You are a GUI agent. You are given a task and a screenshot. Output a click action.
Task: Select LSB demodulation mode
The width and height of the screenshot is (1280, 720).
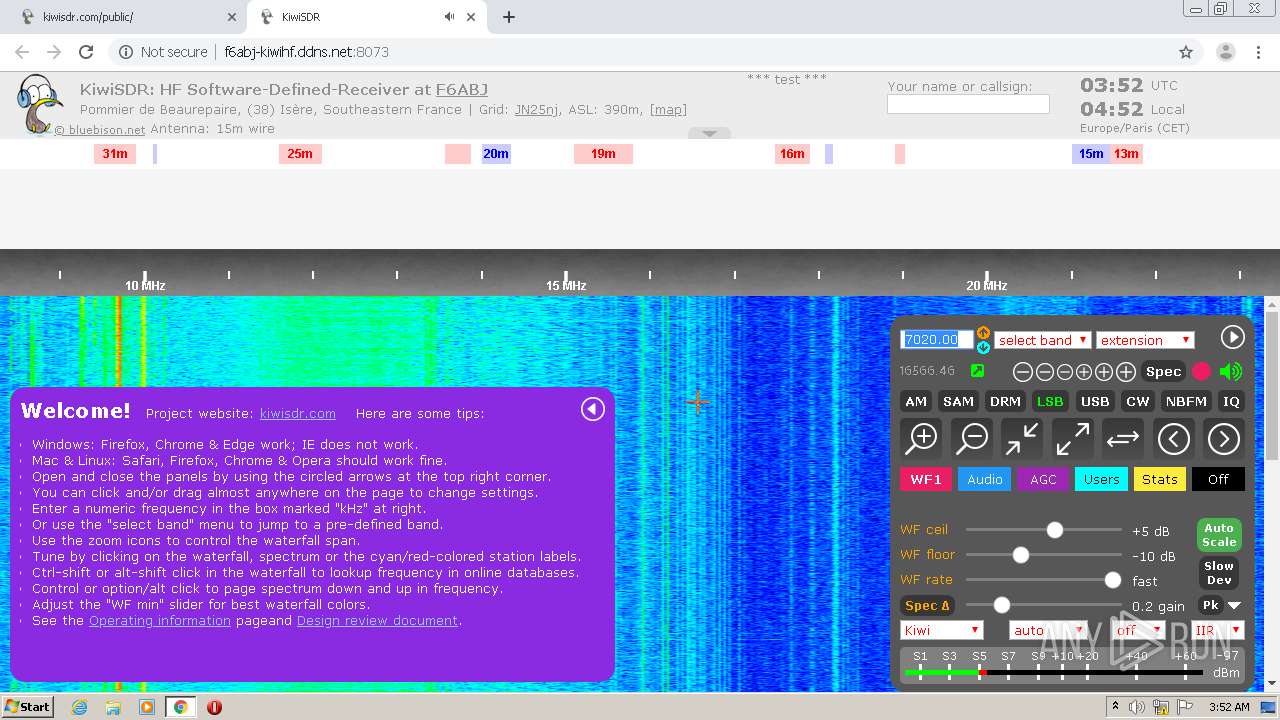point(1050,401)
